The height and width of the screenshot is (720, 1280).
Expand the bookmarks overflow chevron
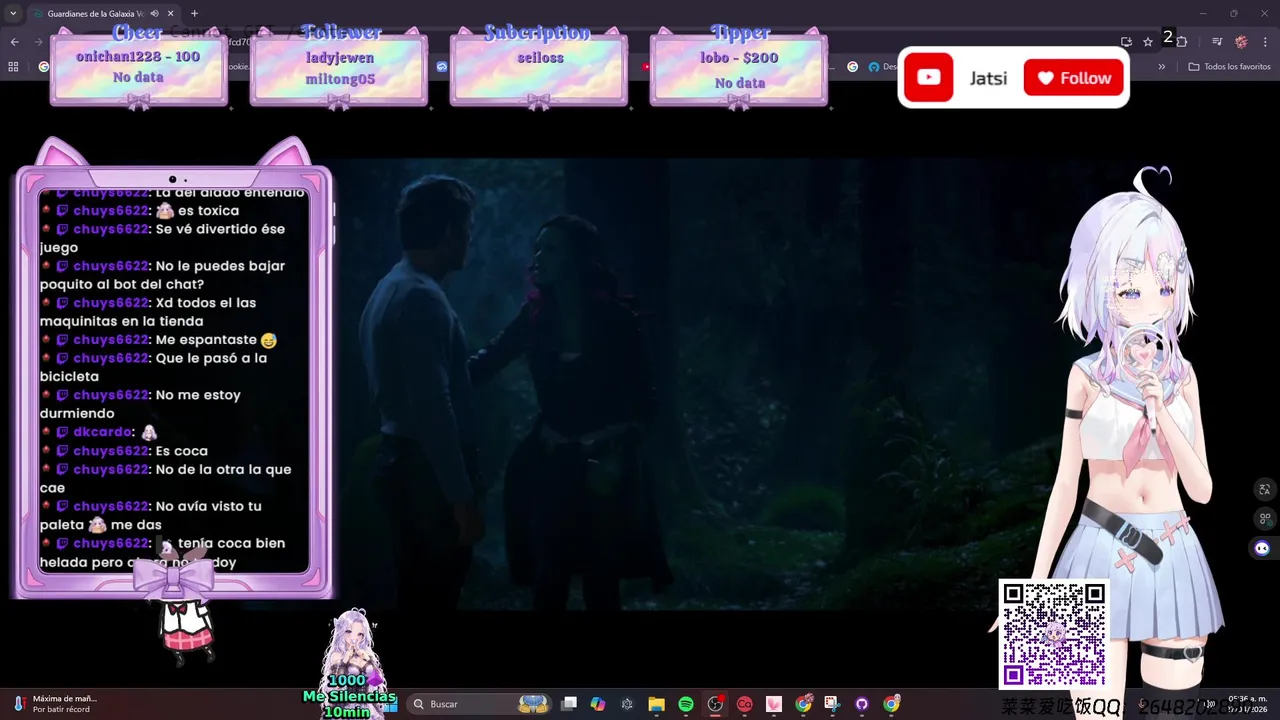[1162, 67]
